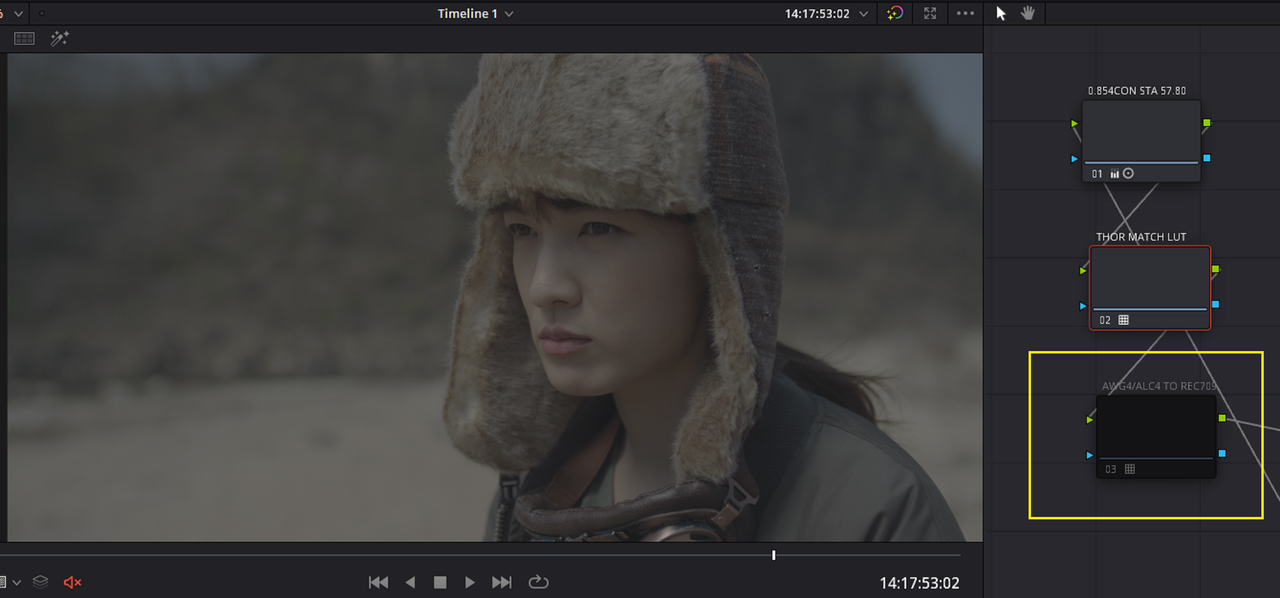
Task: Play the clip forward
Action: coord(470,582)
